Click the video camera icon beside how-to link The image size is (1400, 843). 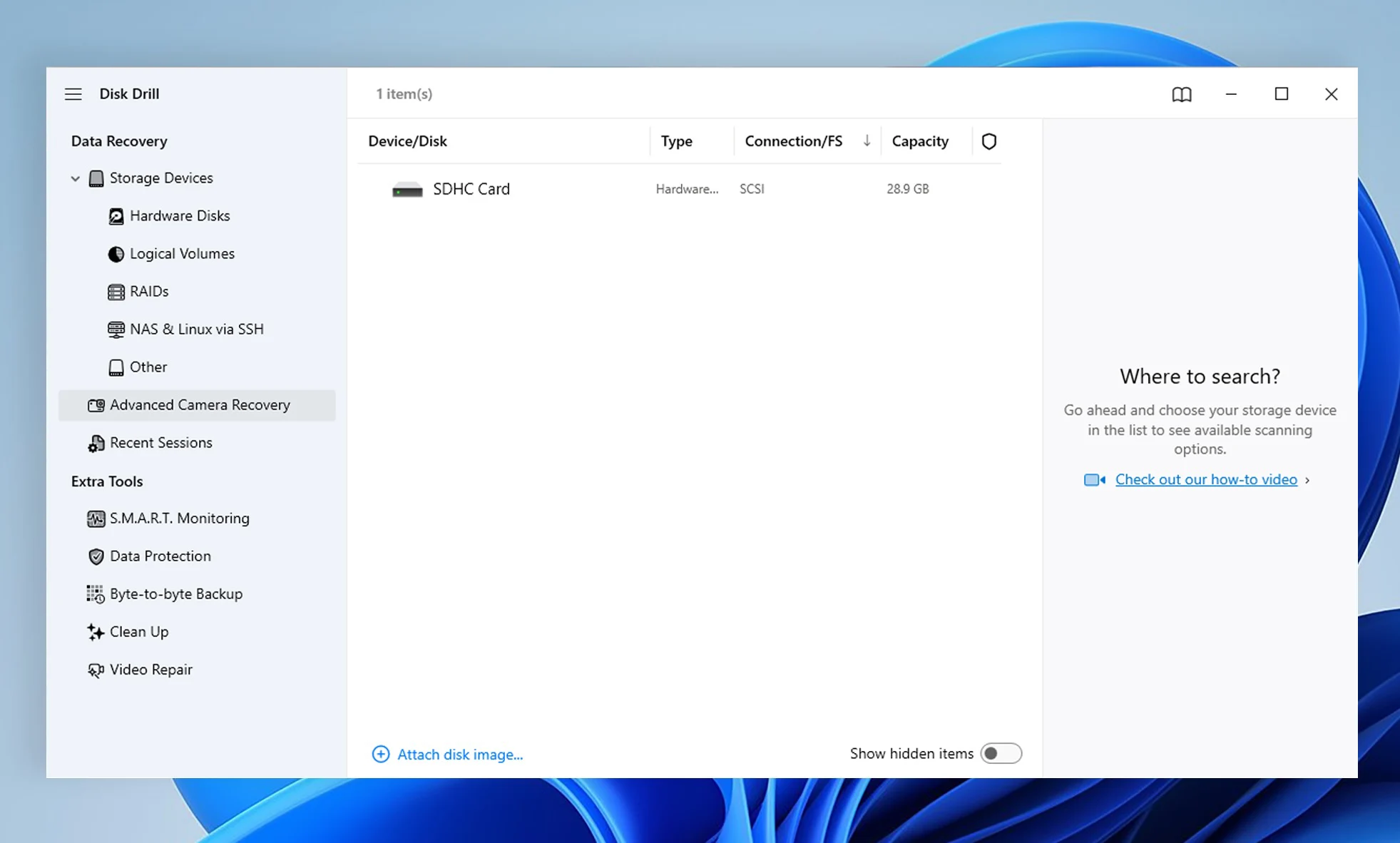click(1094, 480)
